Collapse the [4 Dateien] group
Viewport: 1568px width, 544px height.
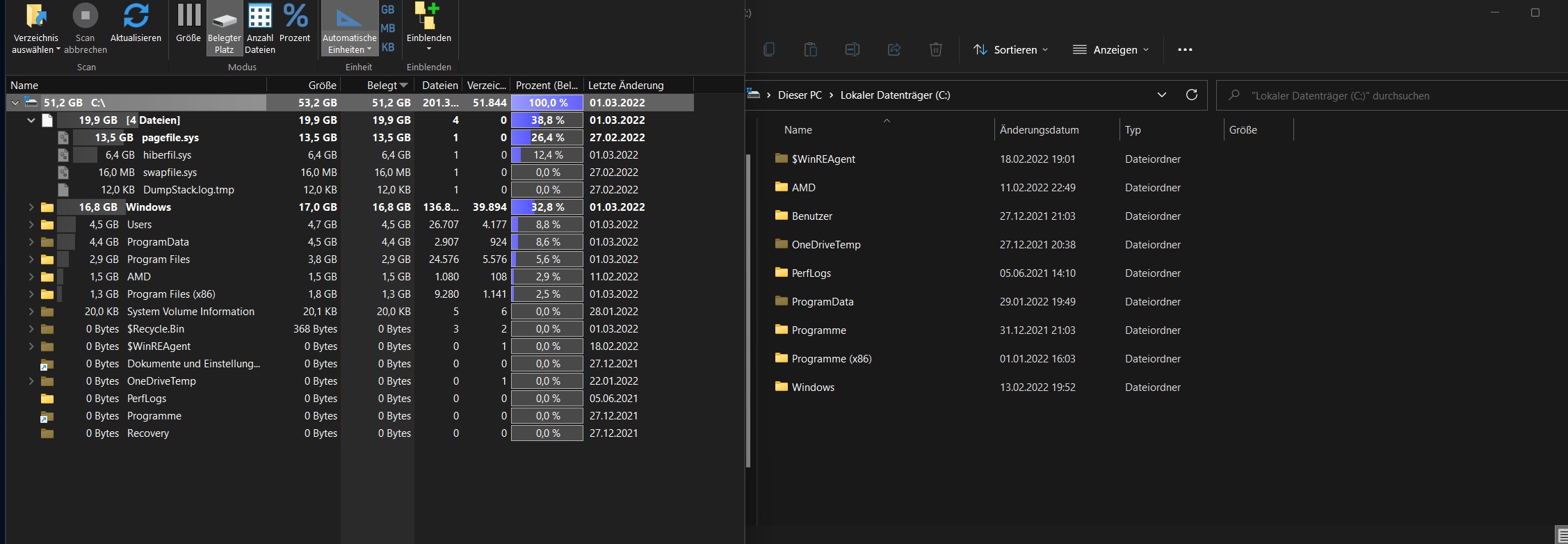click(31, 120)
